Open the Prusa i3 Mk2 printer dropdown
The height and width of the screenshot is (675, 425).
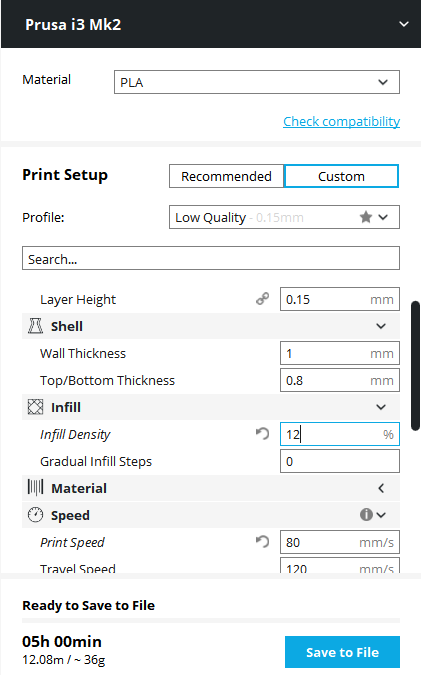403,24
